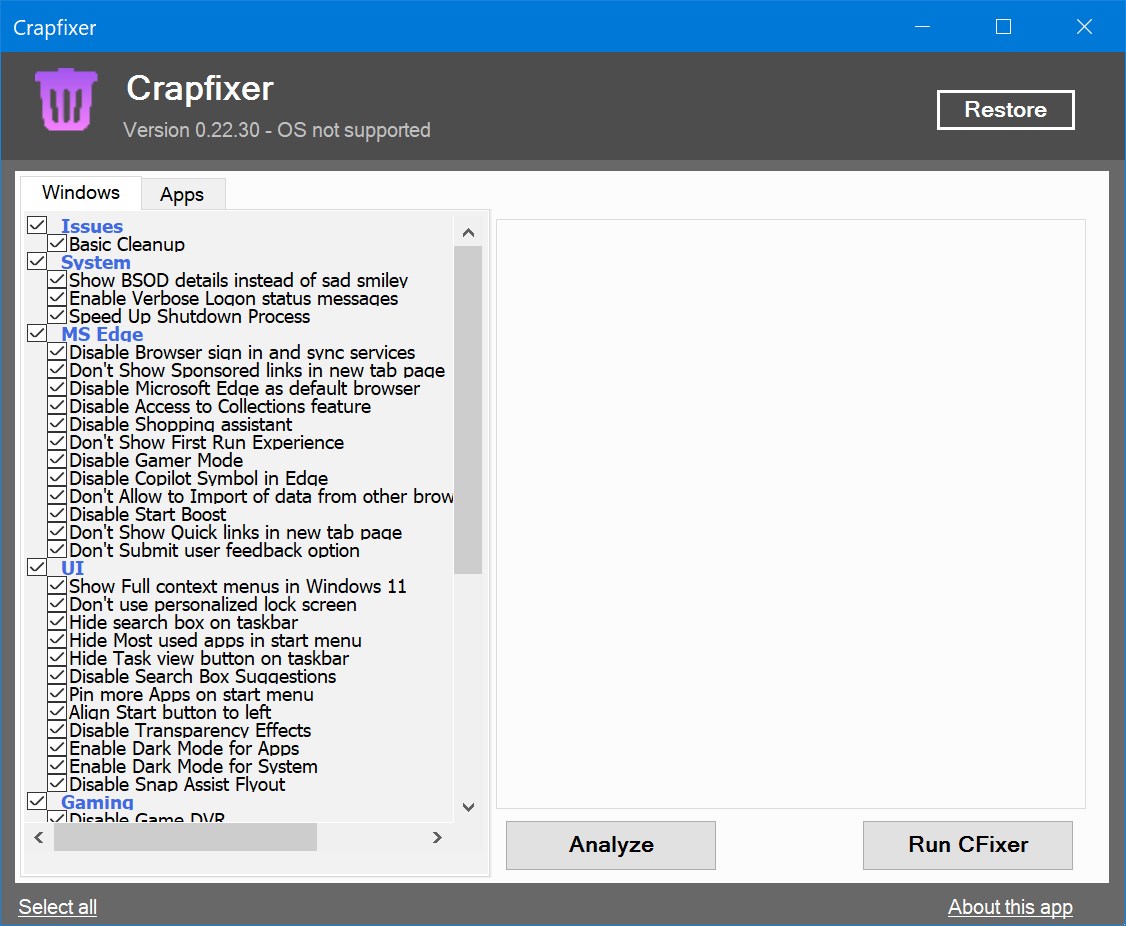Viewport: 1126px width, 926px height.
Task: Switch to the Apps tab
Action: coord(183,194)
